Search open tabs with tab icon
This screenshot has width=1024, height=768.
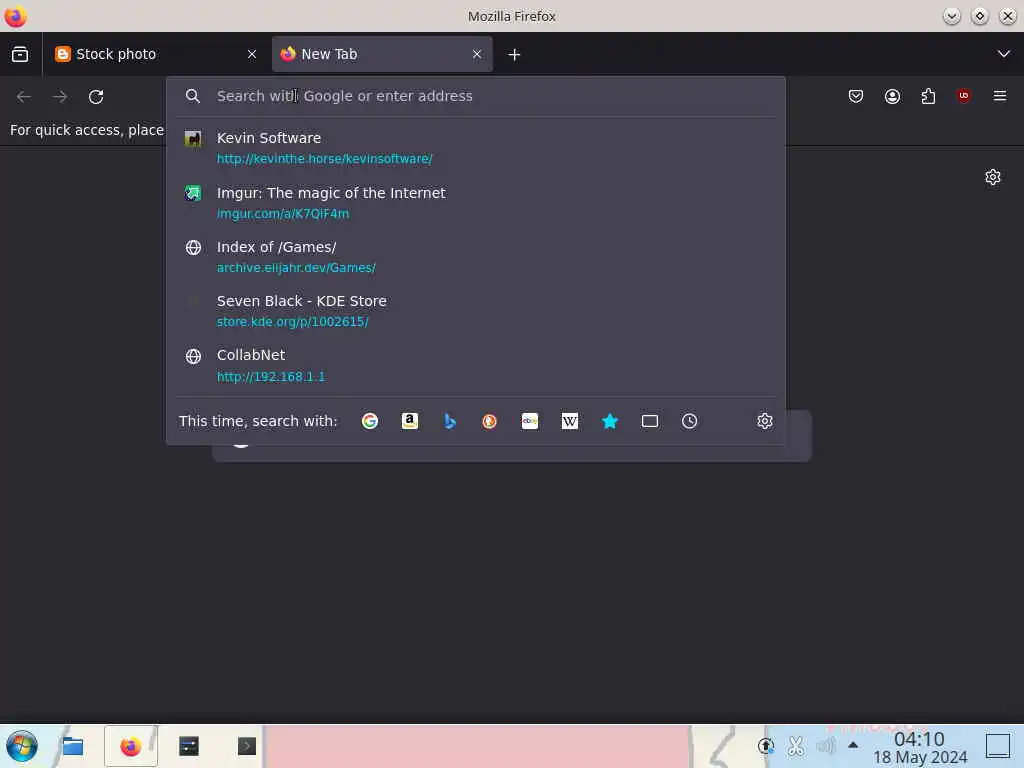tap(650, 421)
